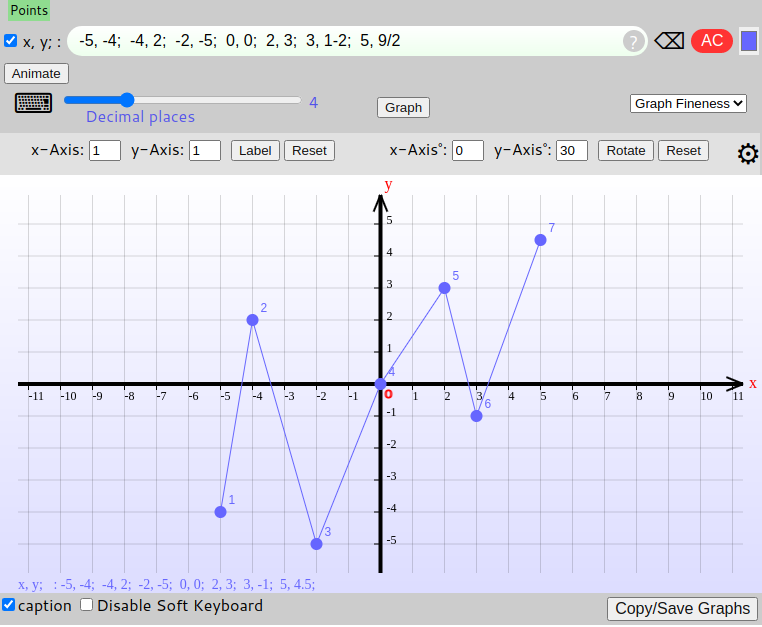Click the backspace delete icon
The image size is (762, 627).
(x=669, y=41)
